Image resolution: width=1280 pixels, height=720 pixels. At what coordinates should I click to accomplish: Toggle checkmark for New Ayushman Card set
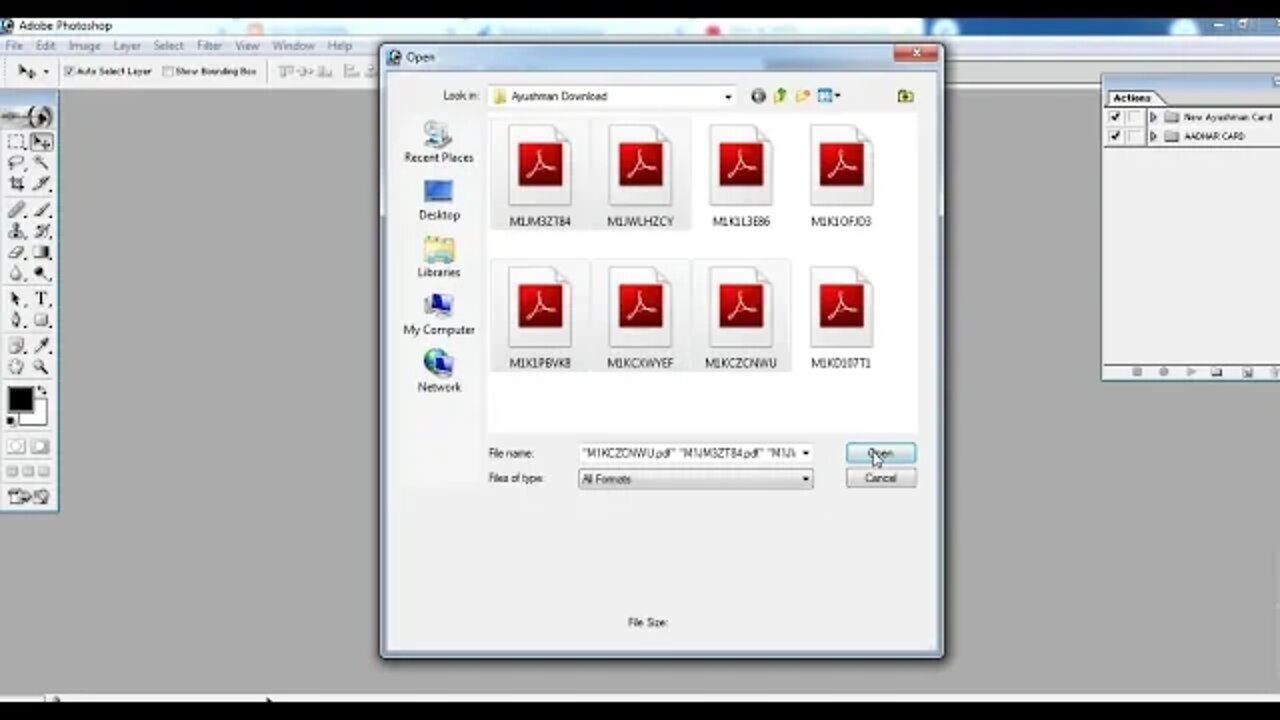pos(1115,117)
